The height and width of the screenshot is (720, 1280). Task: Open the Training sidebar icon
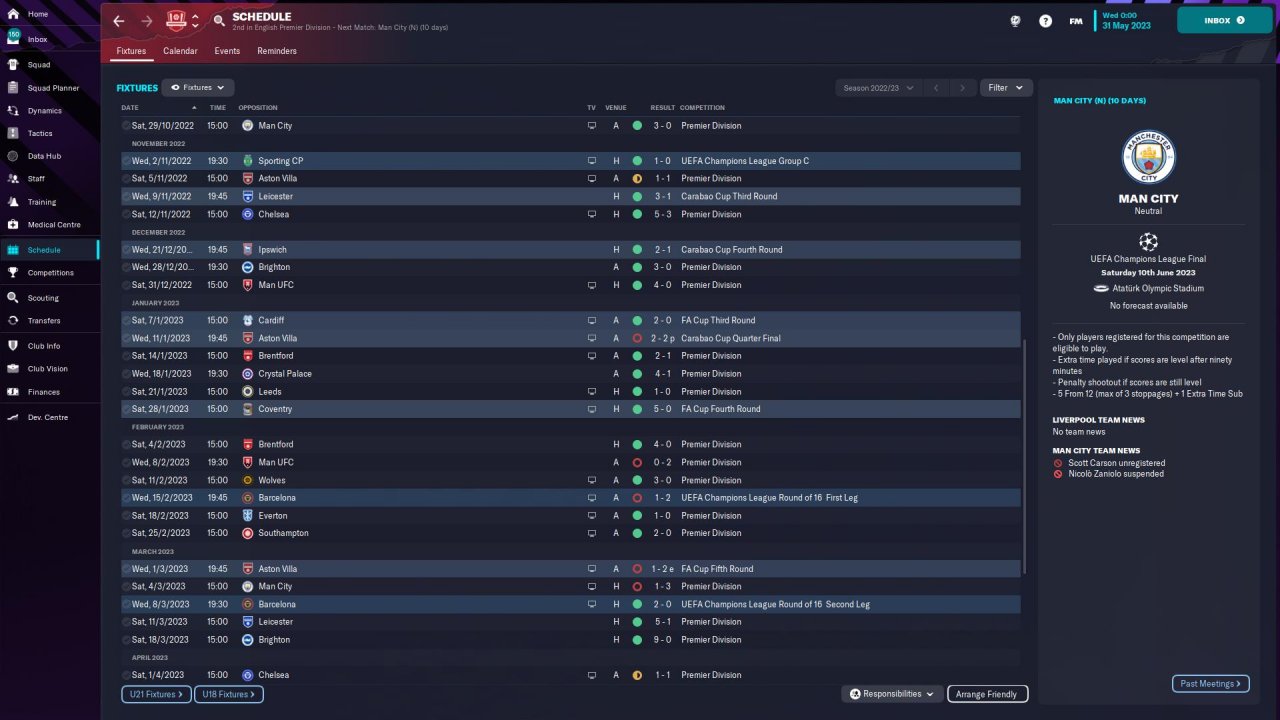tap(13, 202)
